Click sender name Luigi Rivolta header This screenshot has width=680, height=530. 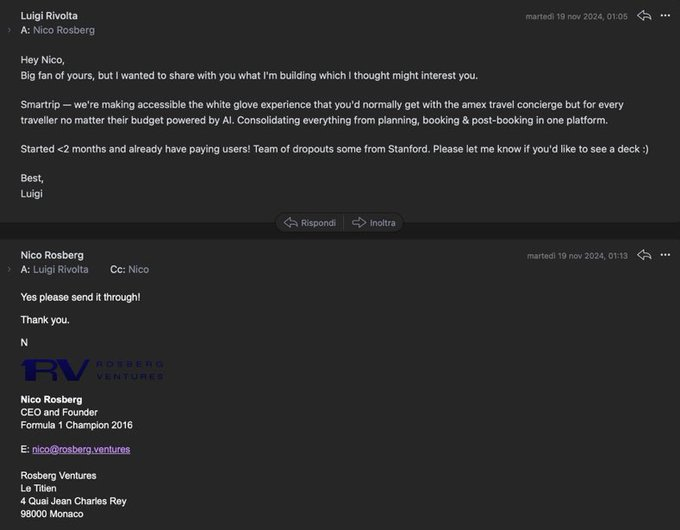pos(49,16)
